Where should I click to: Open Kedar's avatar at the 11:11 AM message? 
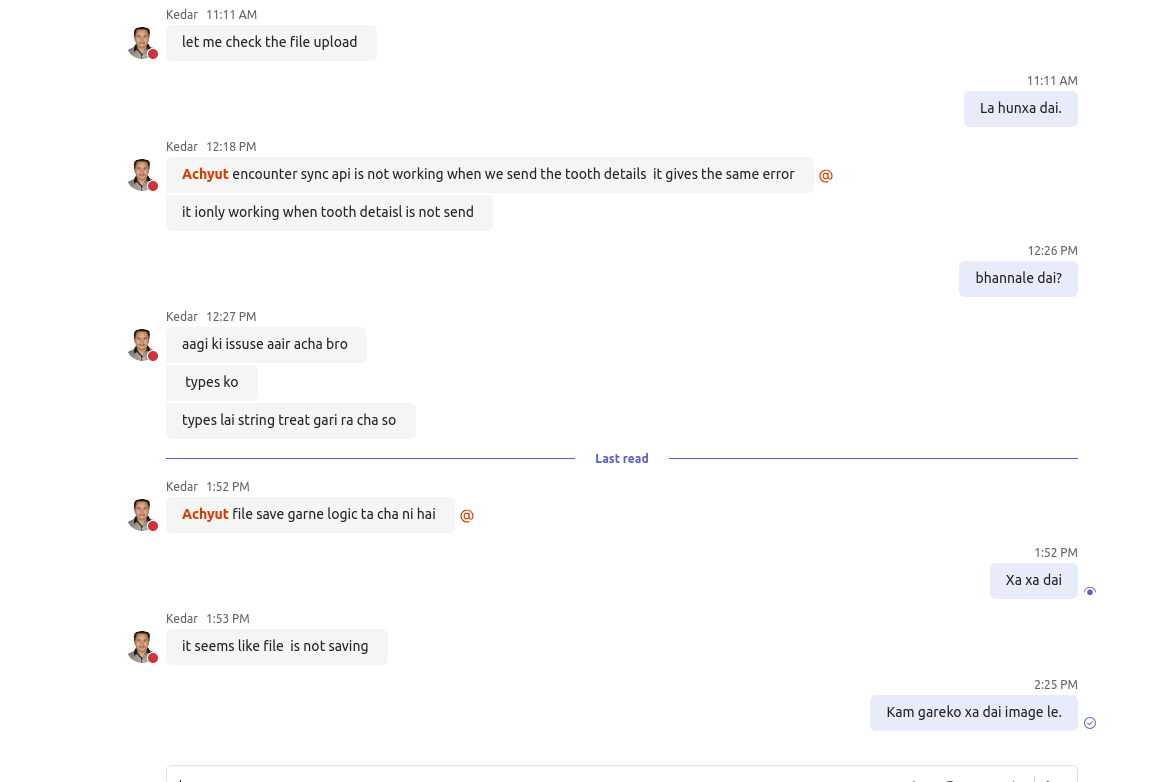click(142, 43)
